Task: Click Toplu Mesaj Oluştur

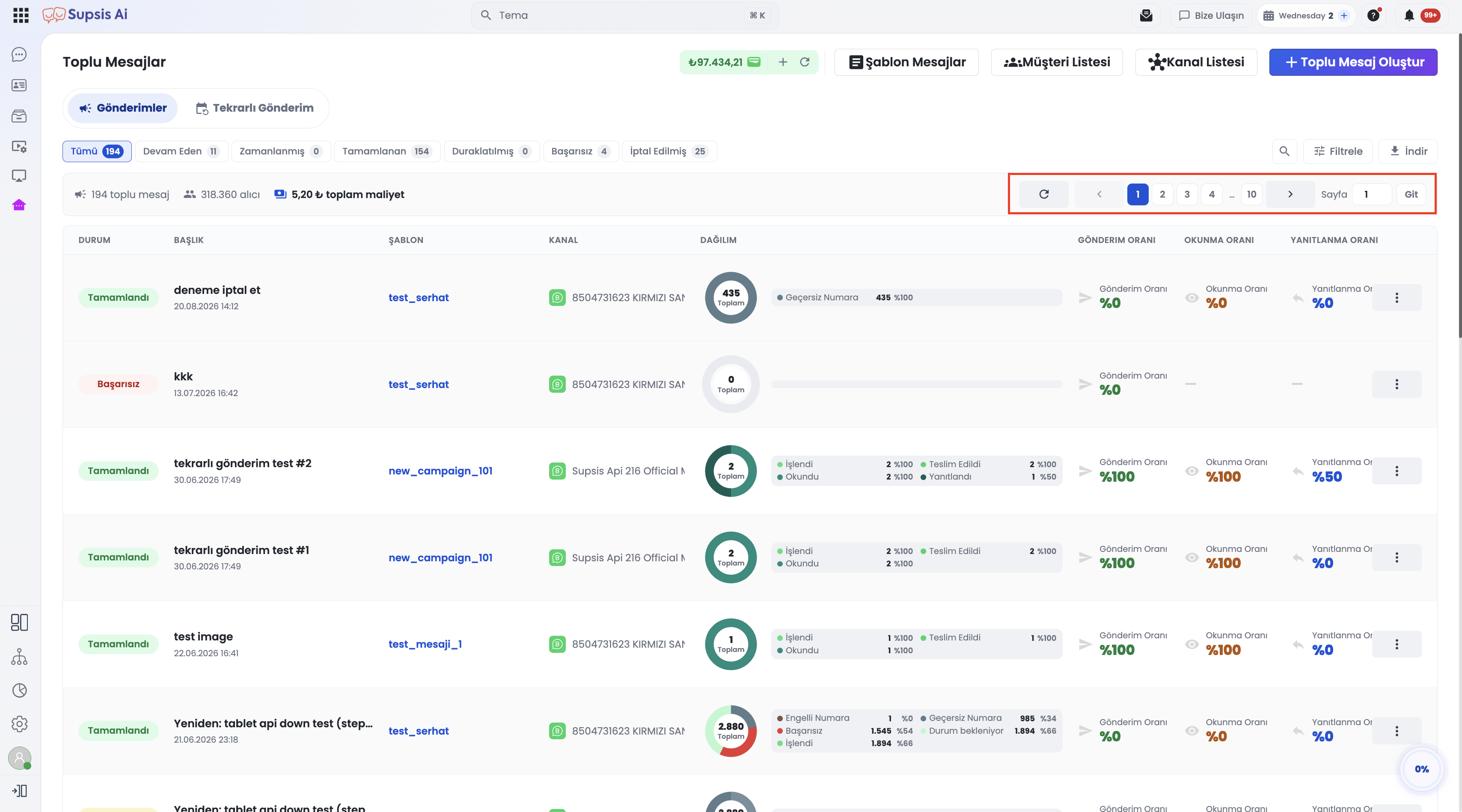Action: (1353, 62)
